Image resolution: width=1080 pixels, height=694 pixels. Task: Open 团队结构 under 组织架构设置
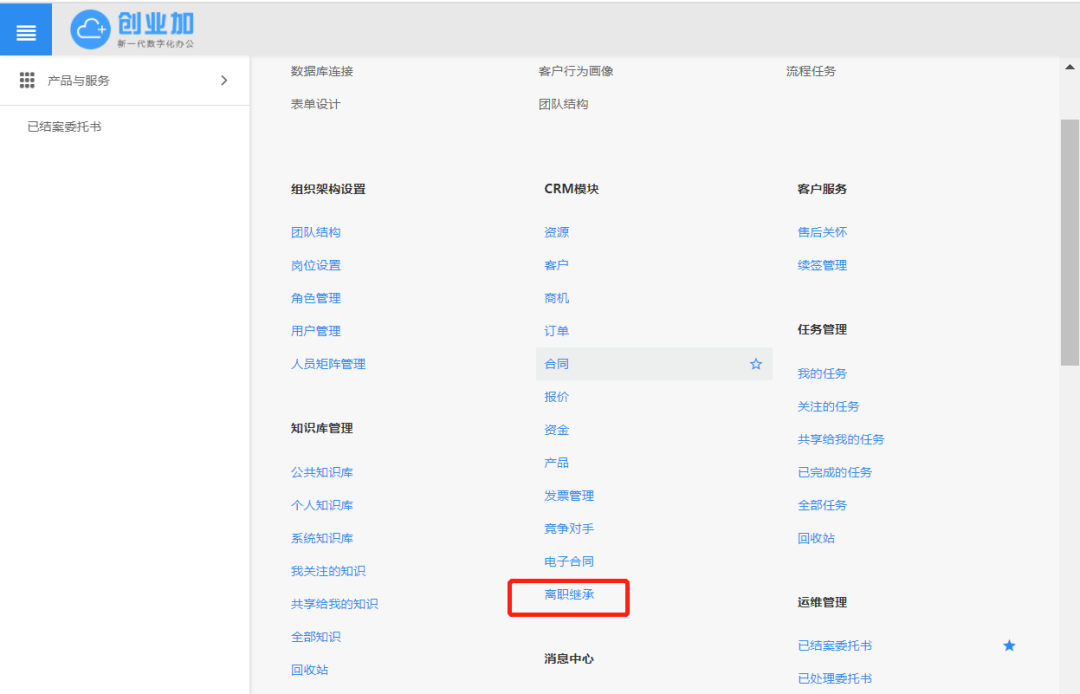coord(316,232)
